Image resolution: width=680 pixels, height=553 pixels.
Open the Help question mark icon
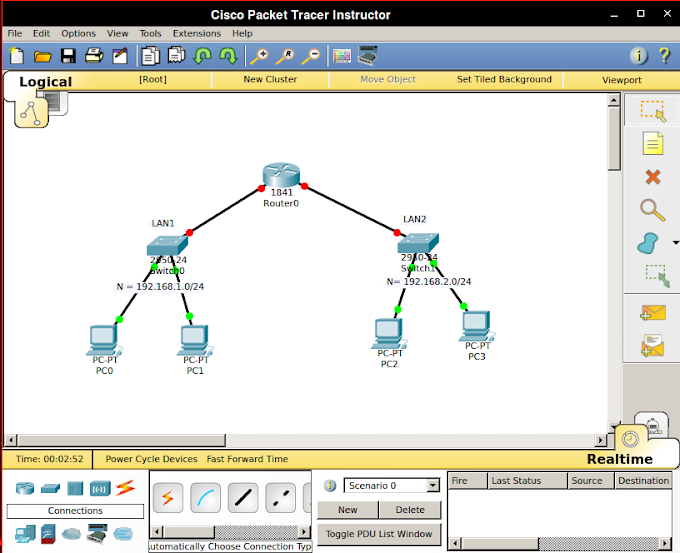click(x=664, y=56)
